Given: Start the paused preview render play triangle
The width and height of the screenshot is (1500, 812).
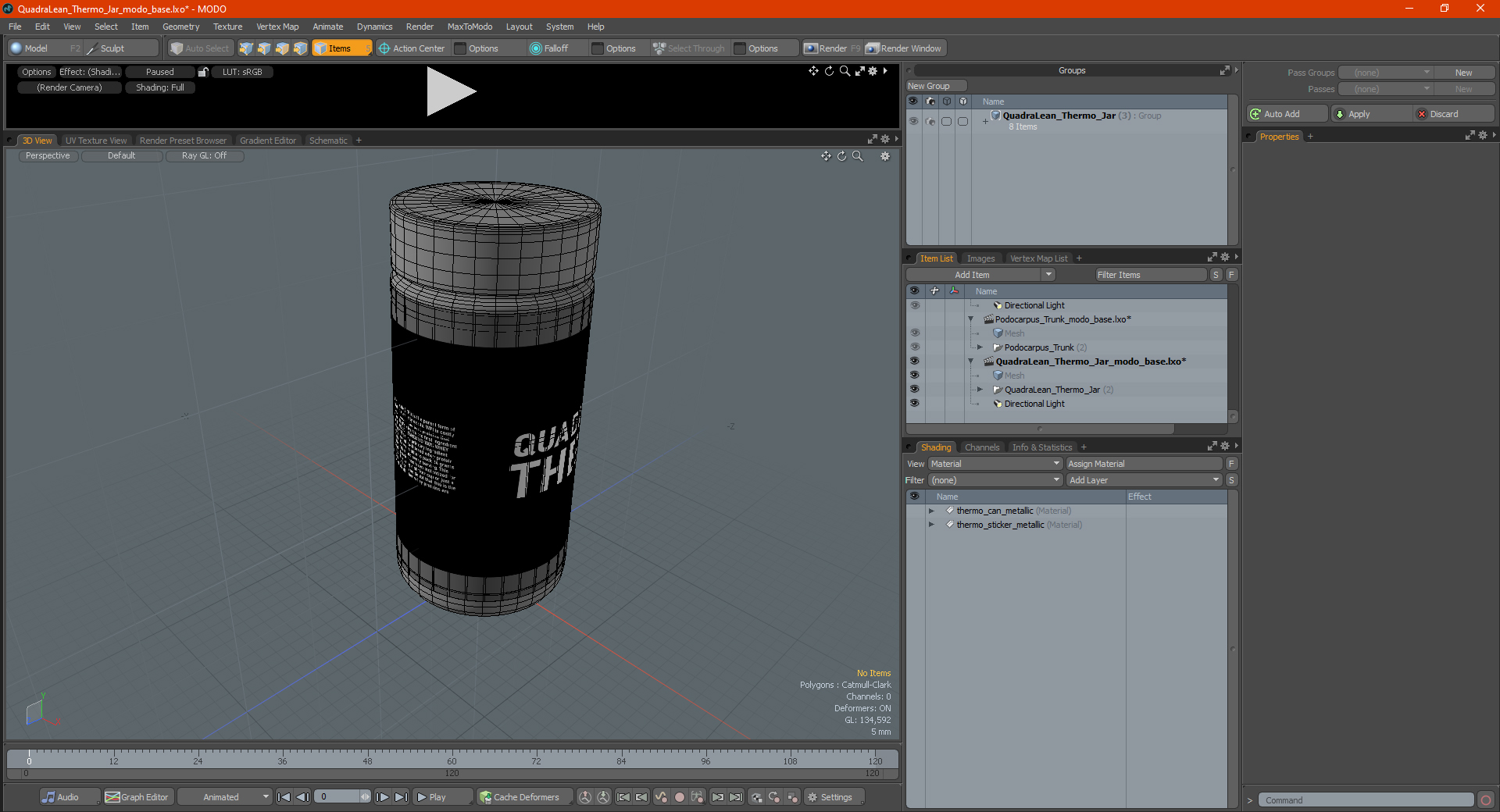Looking at the screenshot, I should point(450,91).
